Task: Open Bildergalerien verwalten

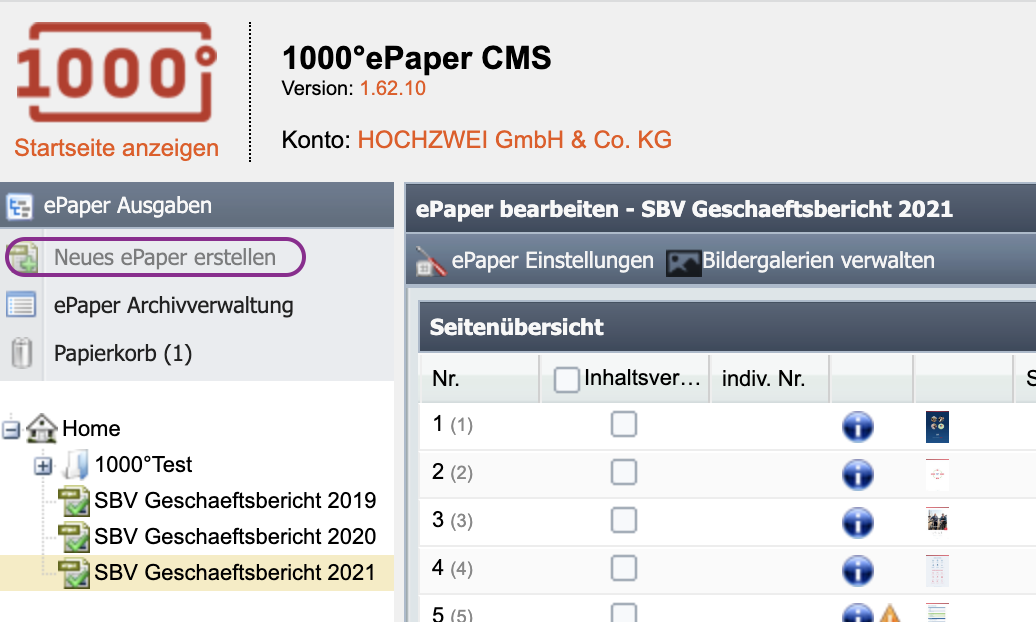Action: pyautogui.click(x=818, y=261)
